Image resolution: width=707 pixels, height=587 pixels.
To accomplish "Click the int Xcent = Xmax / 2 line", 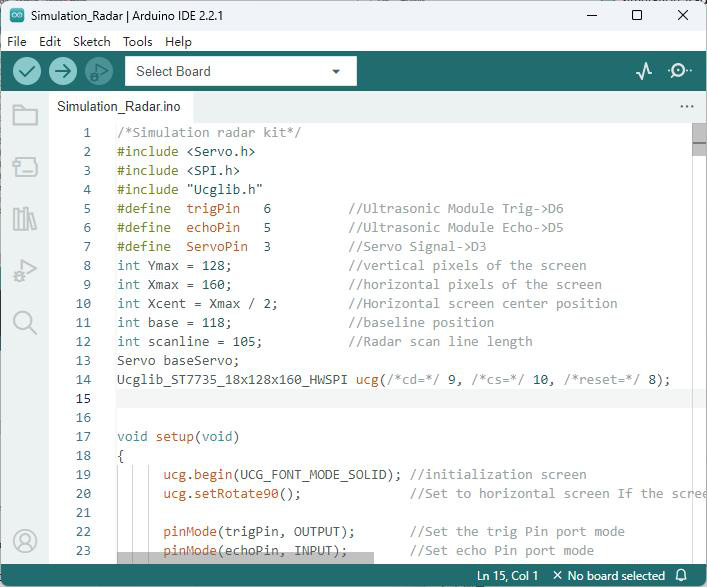I will click(x=197, y=303).
